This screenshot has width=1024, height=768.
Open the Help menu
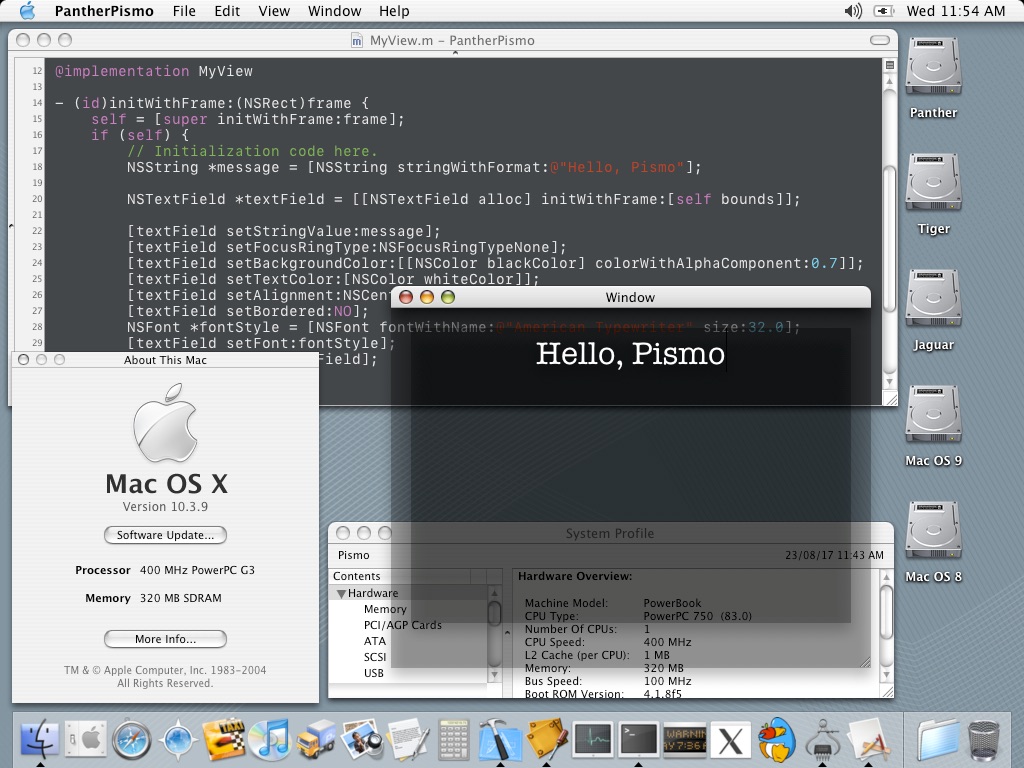394,11
